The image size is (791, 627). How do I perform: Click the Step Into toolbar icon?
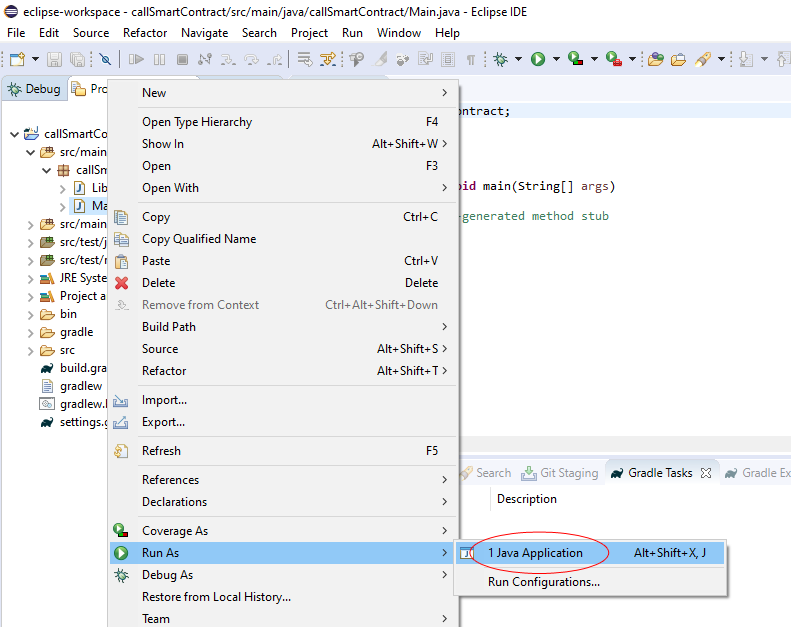tap(228, 59)
